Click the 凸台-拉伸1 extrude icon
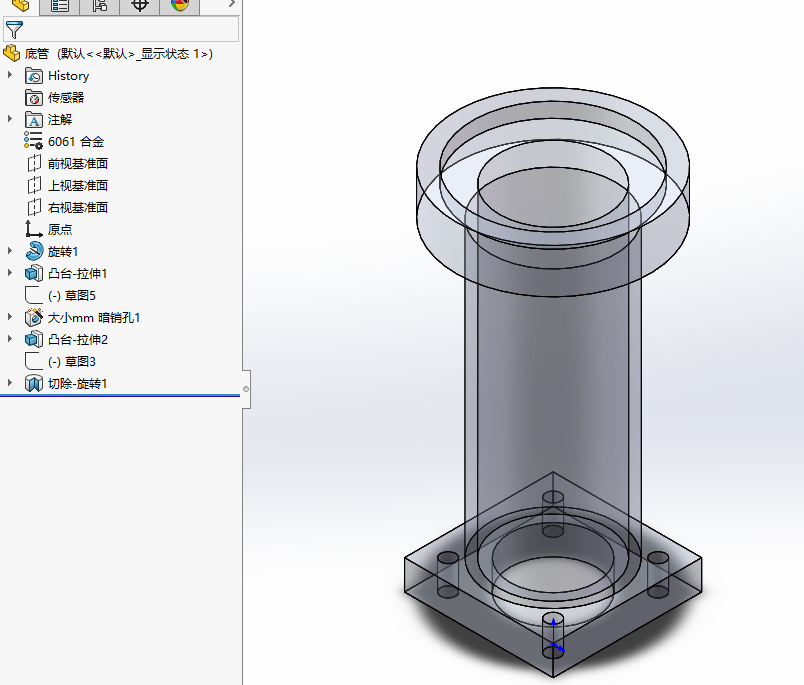 point(34,273)
